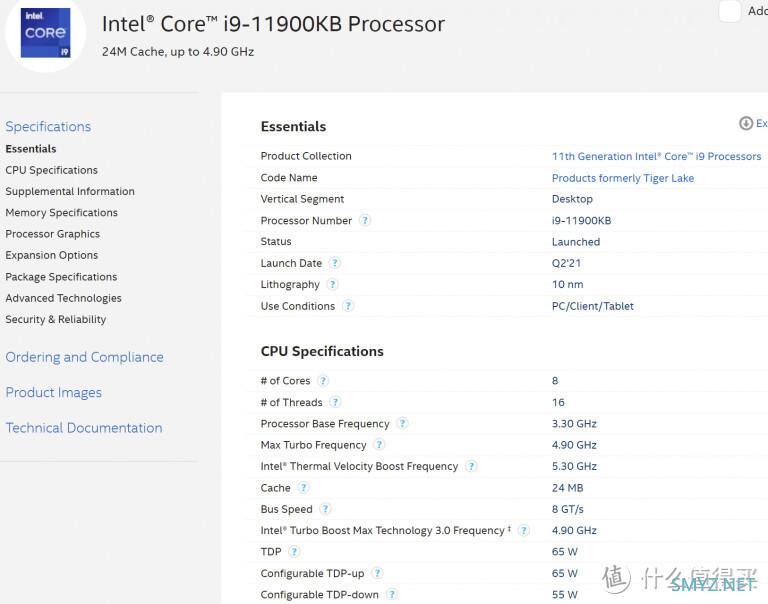Open Technical Documentation link
This screenshot has height=604, width=768.
84,428
